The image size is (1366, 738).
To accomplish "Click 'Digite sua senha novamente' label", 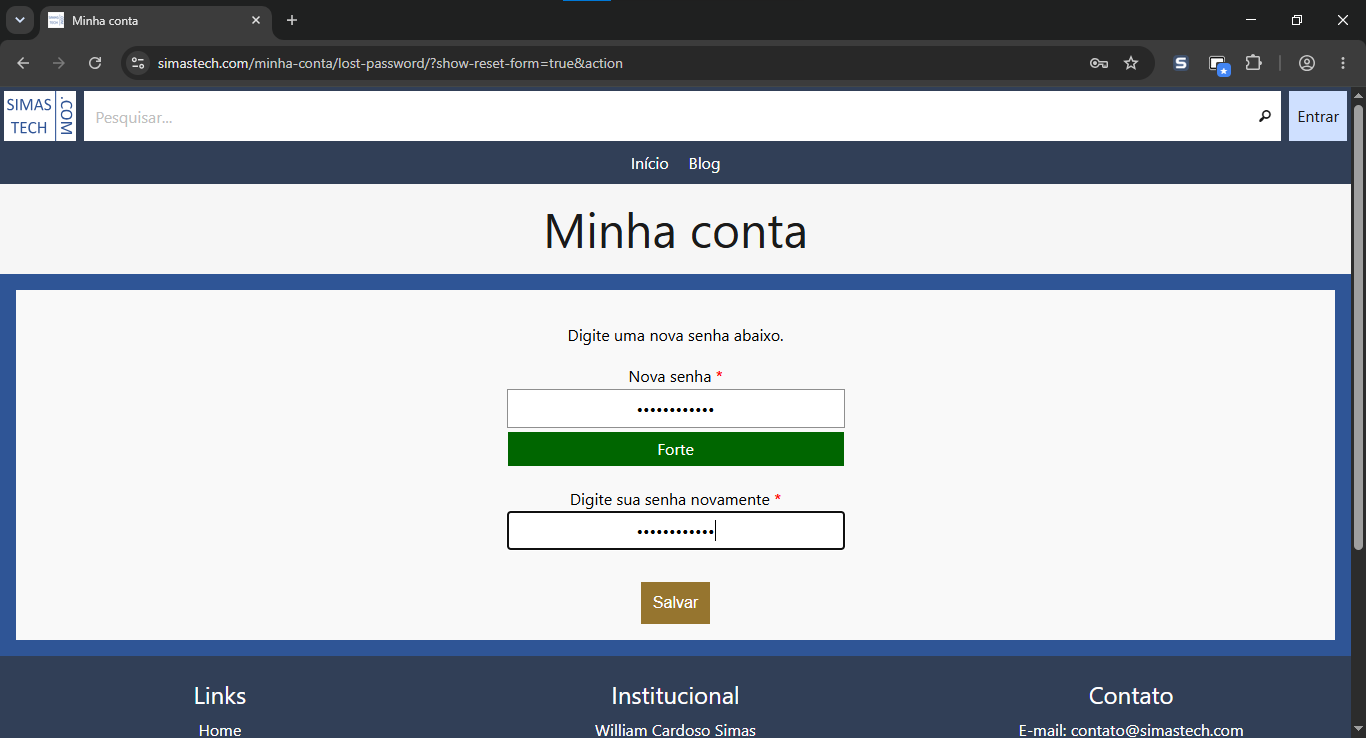I will (x=670, y=499).
